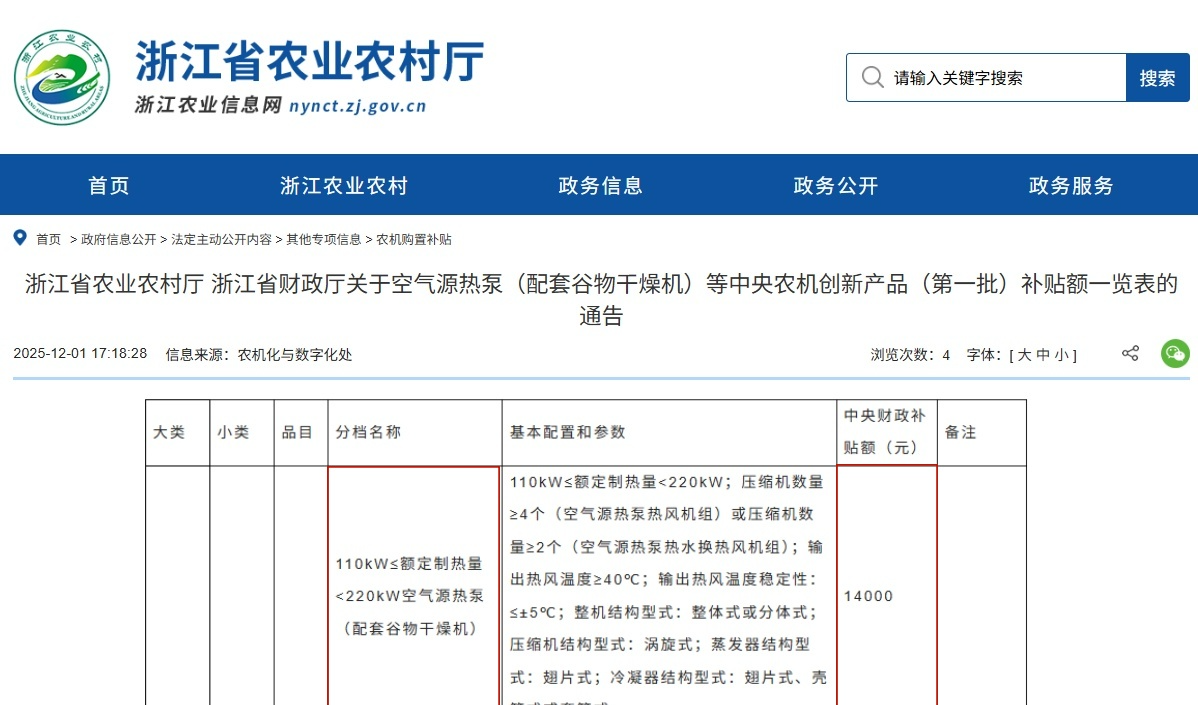Open the green WeChat share icon
Image resolution: width=1198 pixels, height=705 pixels.
(x=1175, y=353)
